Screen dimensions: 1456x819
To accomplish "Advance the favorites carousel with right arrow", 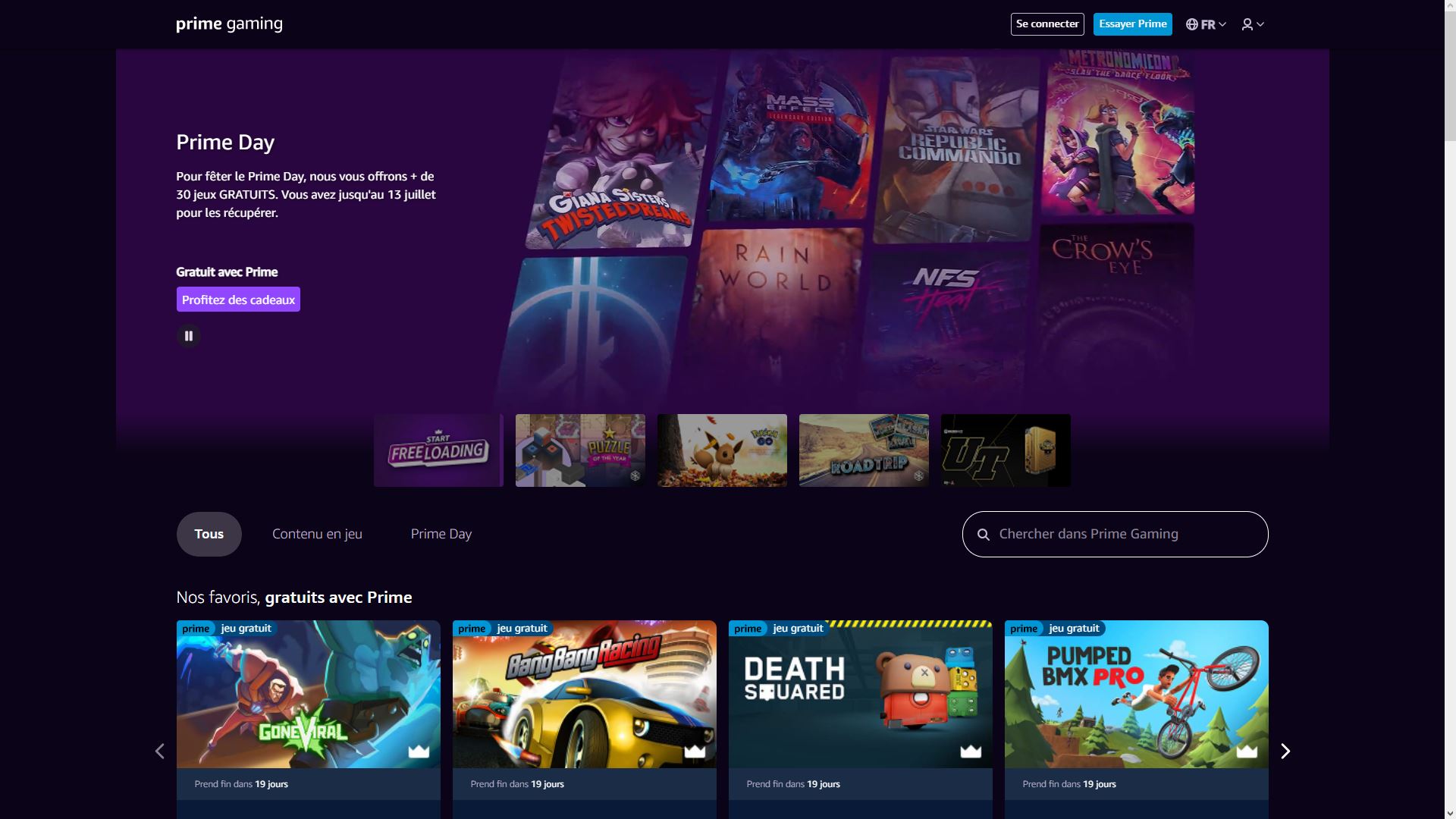I will [x=1285, y=751].
